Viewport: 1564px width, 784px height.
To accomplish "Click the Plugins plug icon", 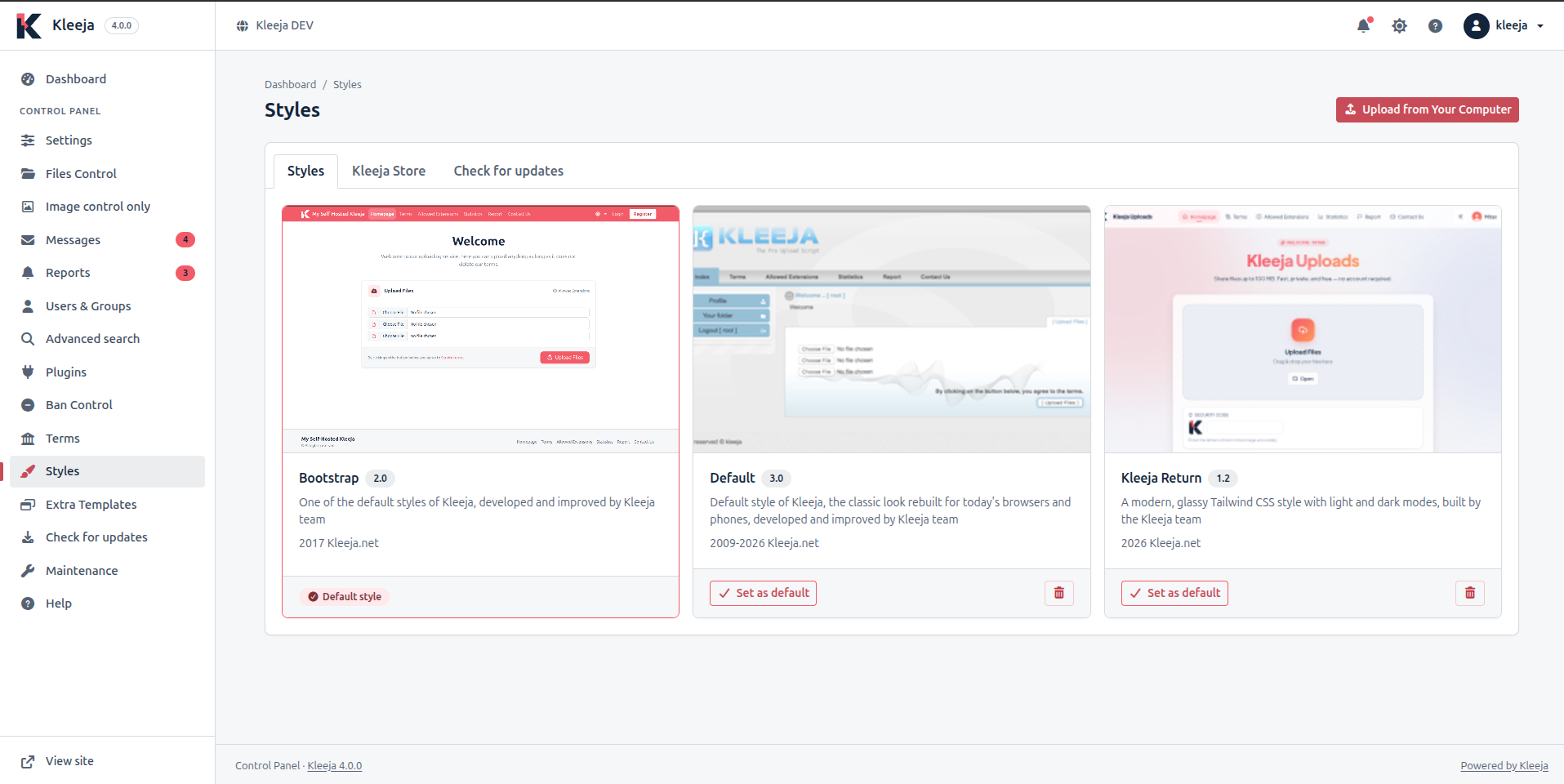I will point(28,372).
